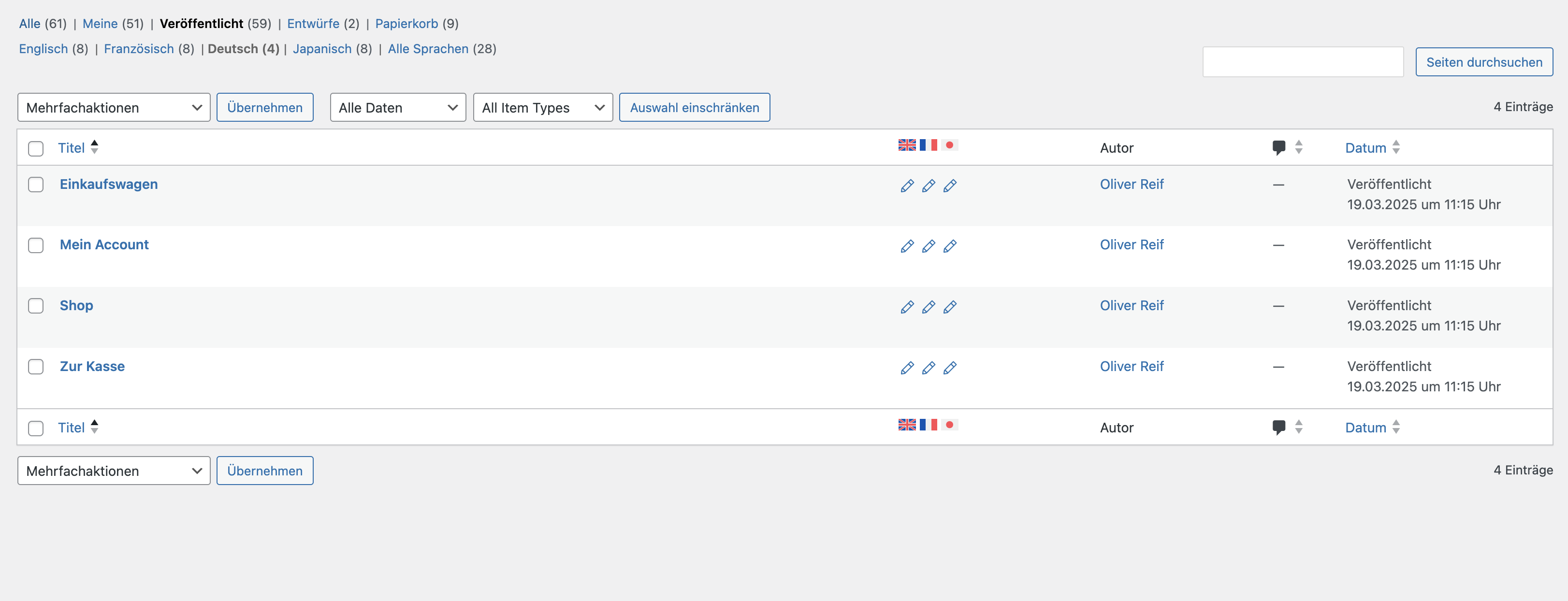Show Entwürfe pages filter
The width and height of the screenshot is (1568, 601).
pyautogui.click(x=314, y=24)
